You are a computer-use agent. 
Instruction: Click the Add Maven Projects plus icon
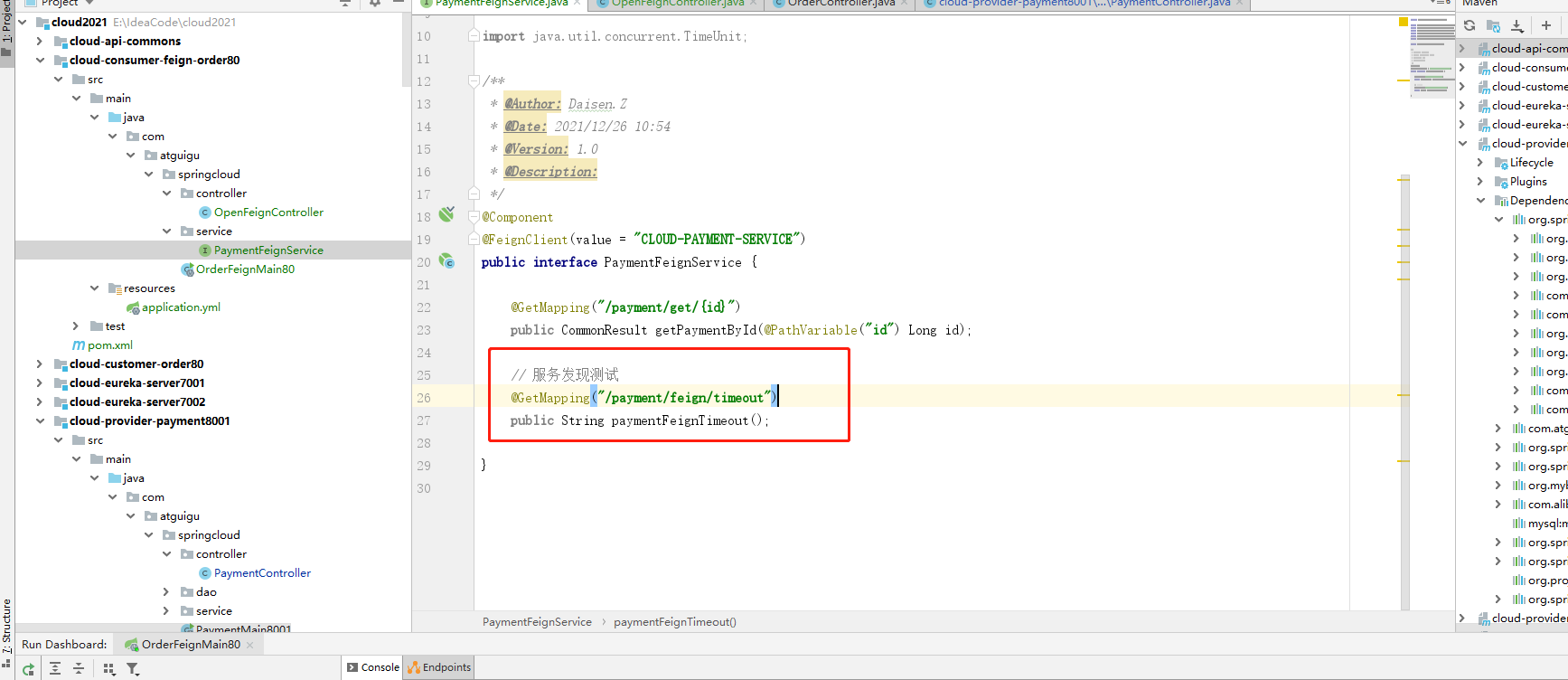click(1546, 25)
